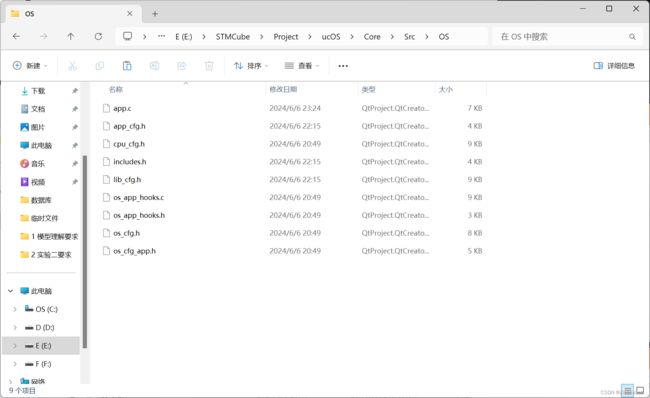Image resolution: width=650 pixels, height=398 pixels.
Task: Click the chevron after Core in the path
Action: 392,36
